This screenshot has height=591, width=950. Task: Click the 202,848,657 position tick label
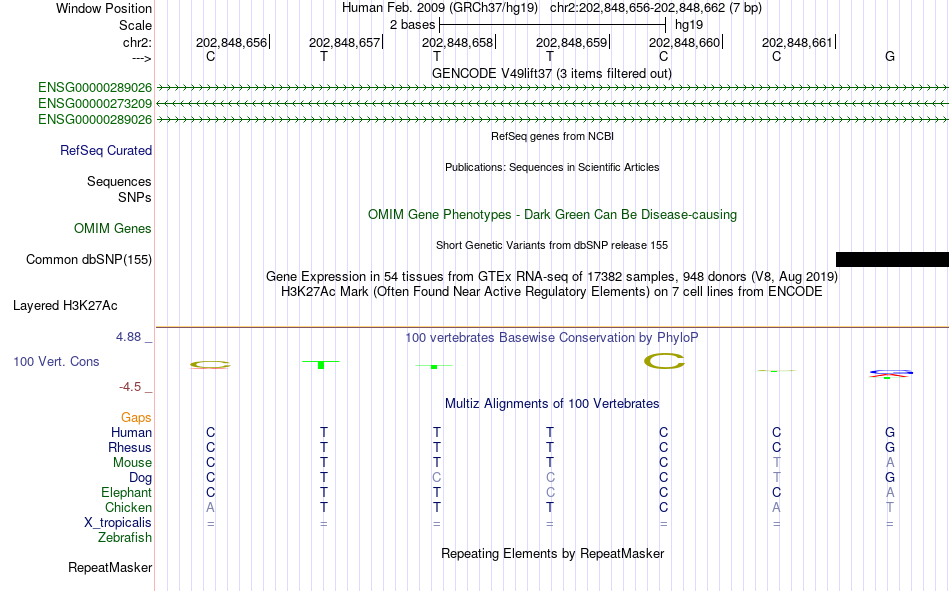click(344, 42)
